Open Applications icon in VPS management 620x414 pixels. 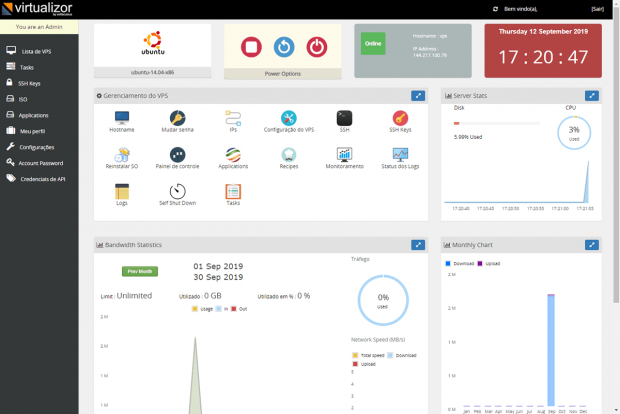pos(233,155)
